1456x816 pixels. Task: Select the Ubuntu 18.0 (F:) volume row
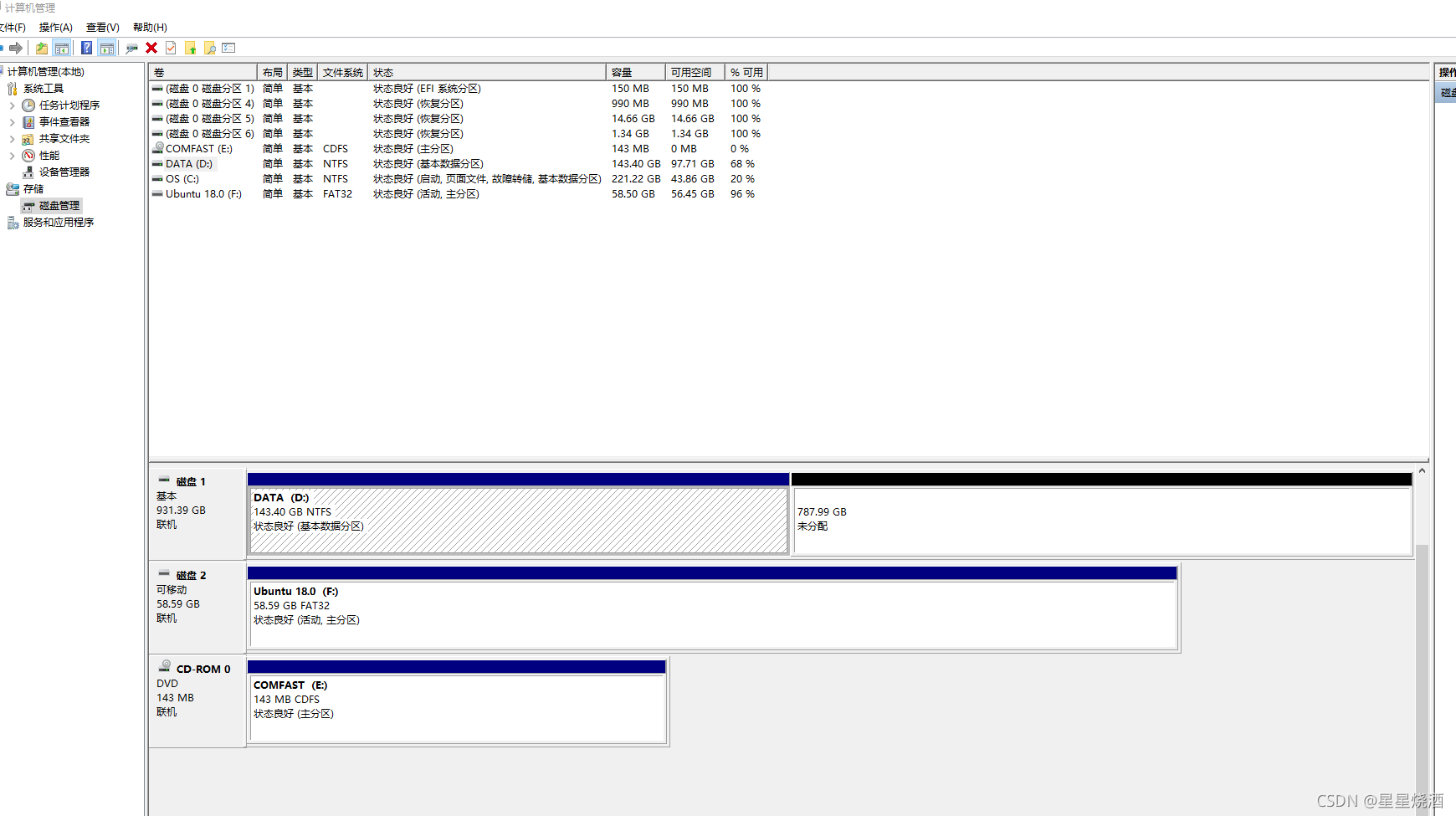459,194
